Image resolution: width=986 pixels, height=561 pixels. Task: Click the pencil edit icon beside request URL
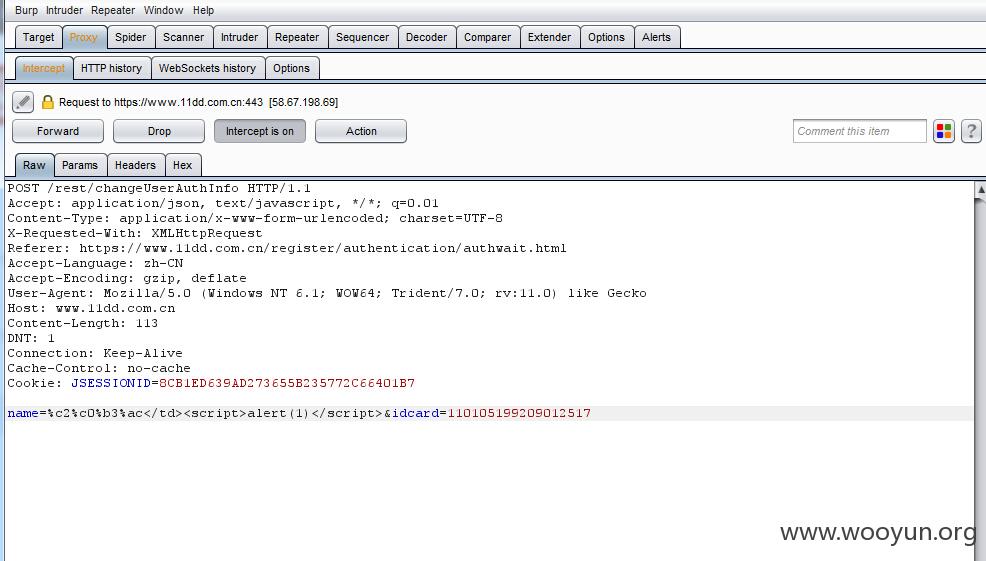23,102
